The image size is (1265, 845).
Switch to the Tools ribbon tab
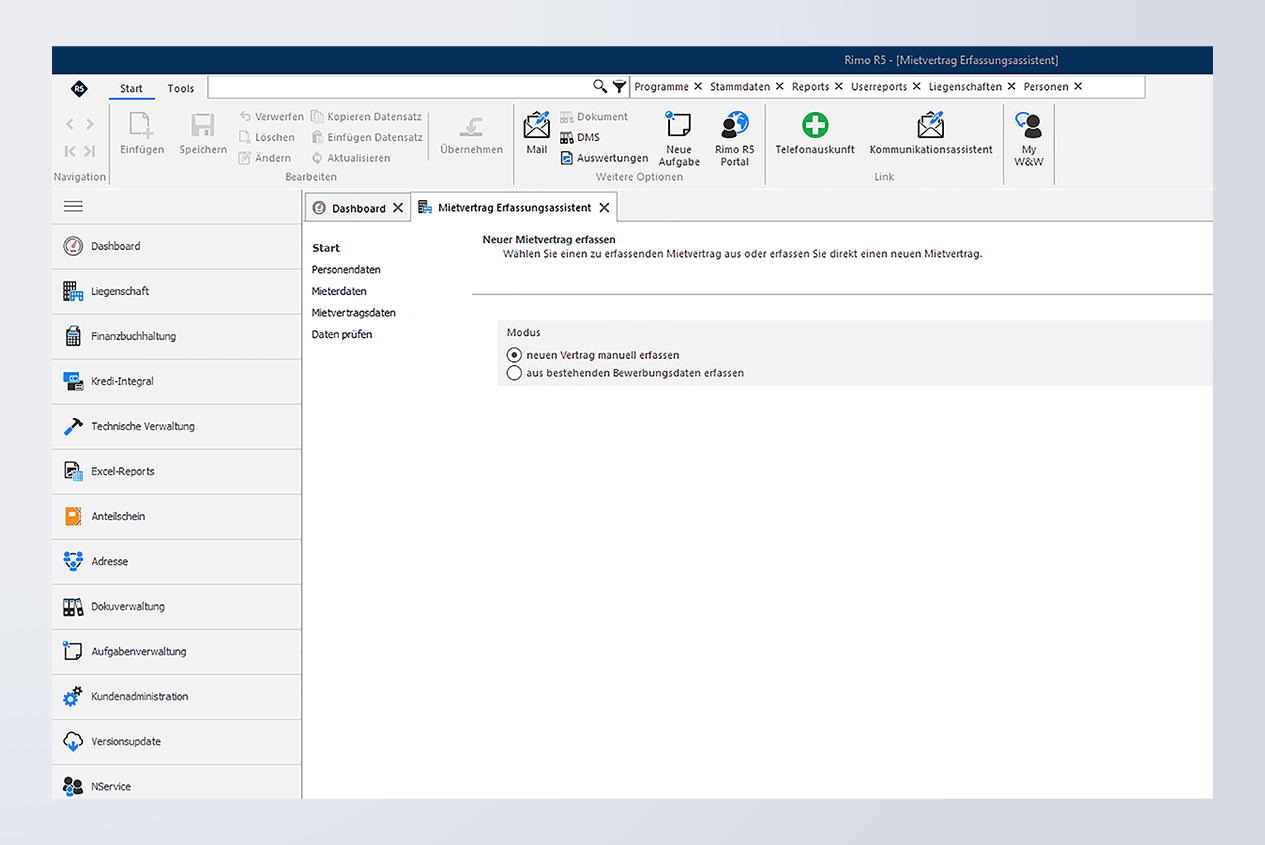181,88
